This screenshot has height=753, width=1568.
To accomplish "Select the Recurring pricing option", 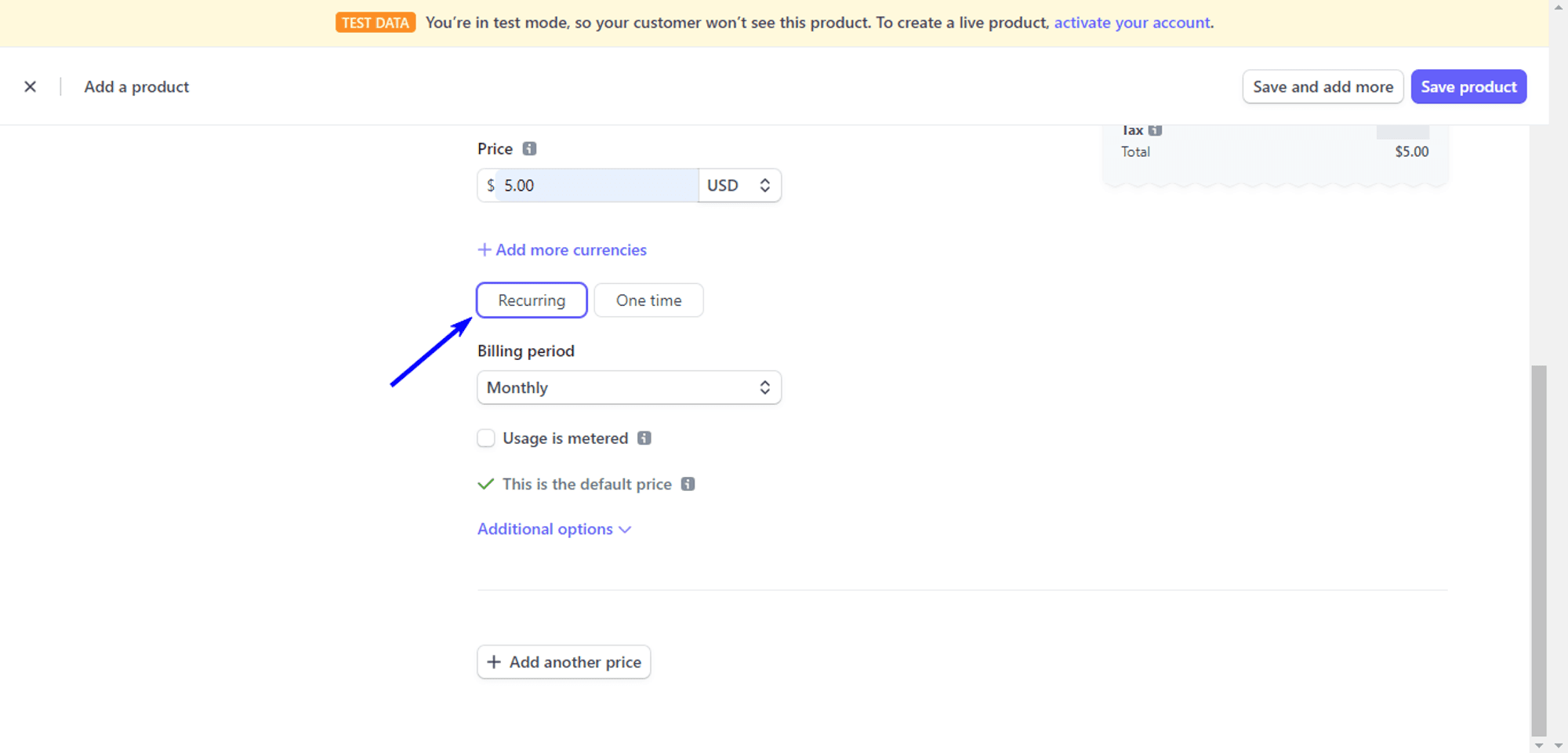I will pos(532,300).
